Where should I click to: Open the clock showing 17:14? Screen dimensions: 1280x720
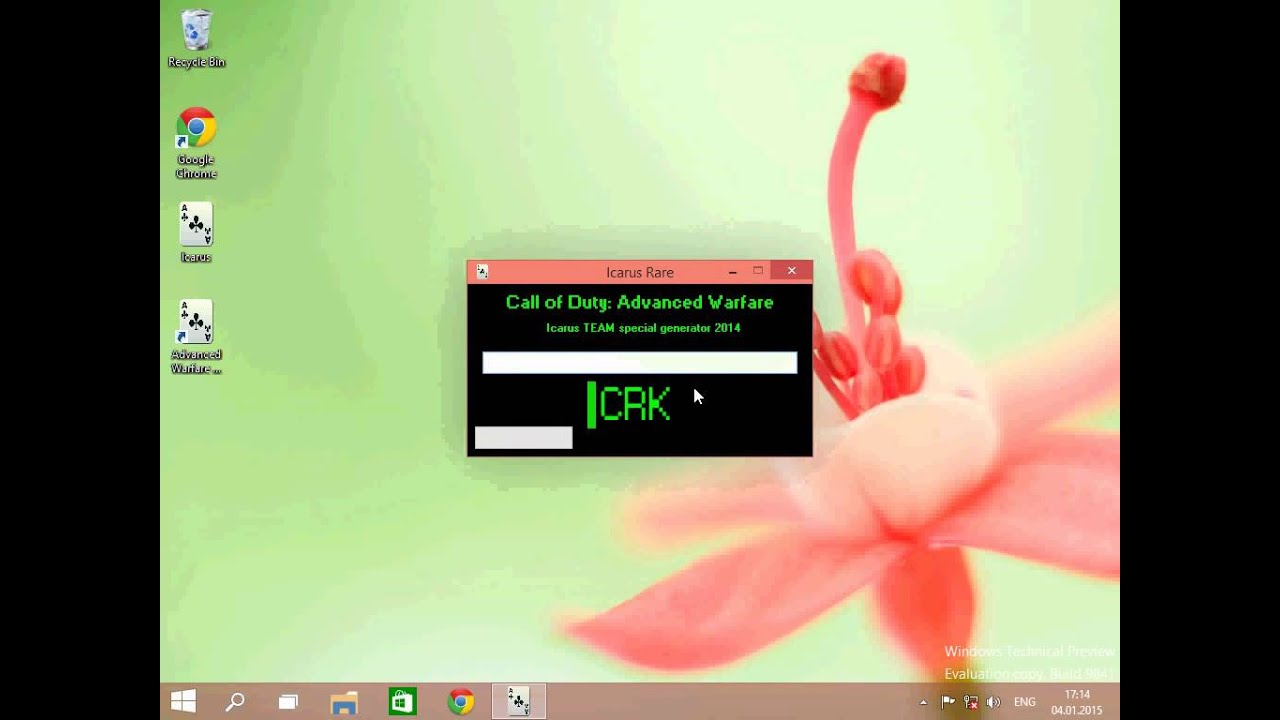click(1077, 702)
